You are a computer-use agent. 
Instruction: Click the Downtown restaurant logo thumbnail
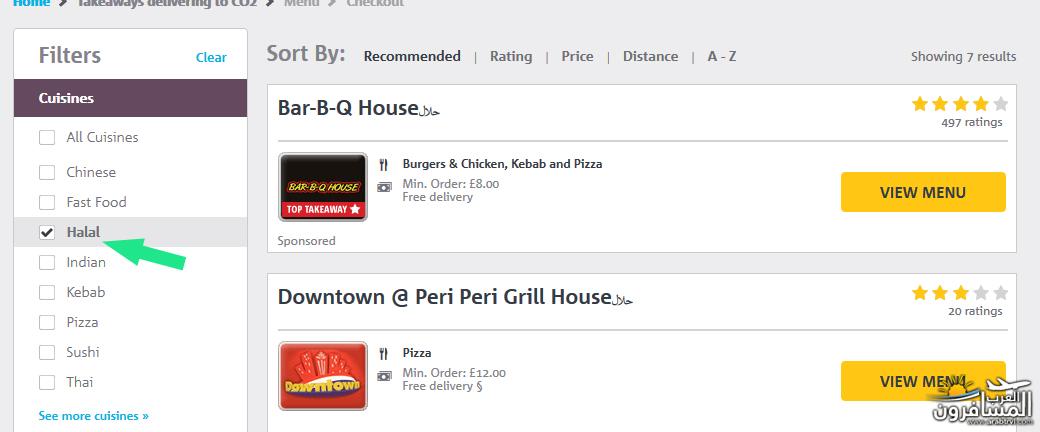coord(323,376)
